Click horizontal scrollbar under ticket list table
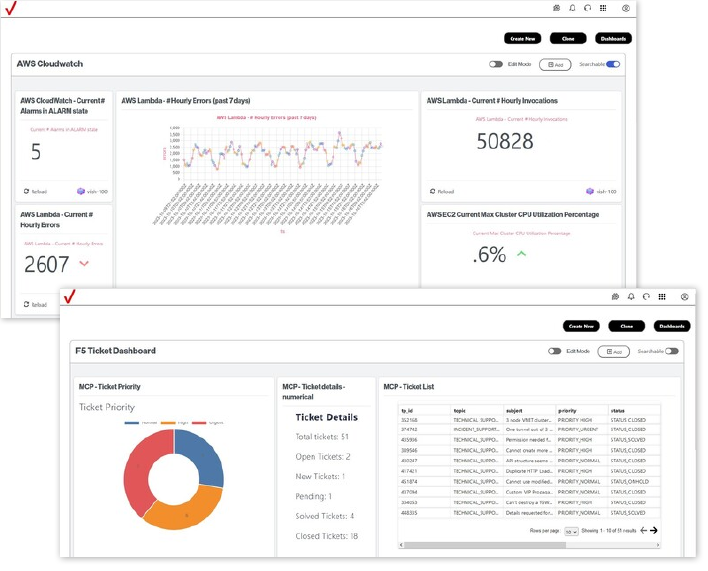Viewport: 708px width, 571px height. coord(485,545)
